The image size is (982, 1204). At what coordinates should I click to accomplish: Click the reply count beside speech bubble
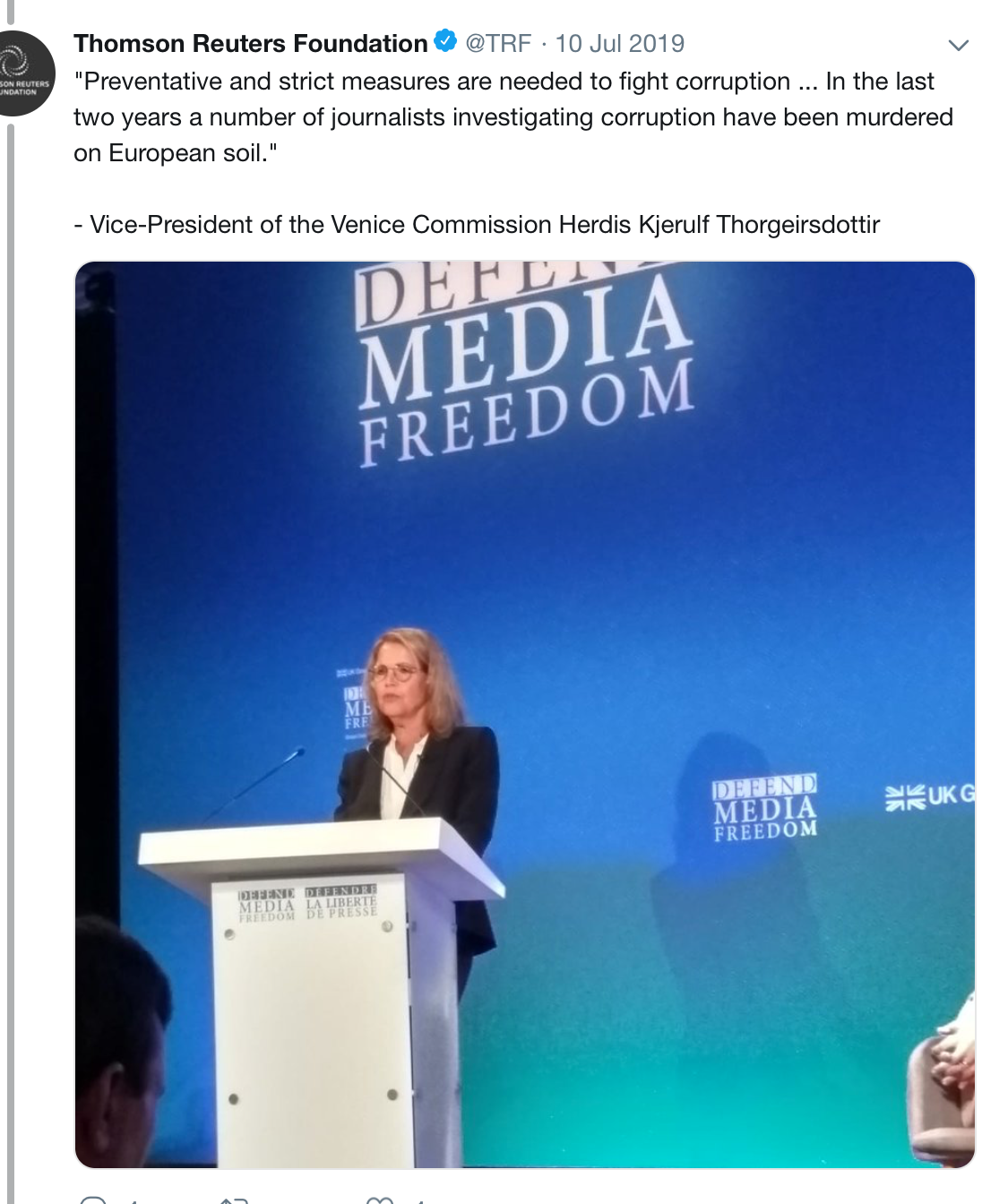[x=133, y=1200]
